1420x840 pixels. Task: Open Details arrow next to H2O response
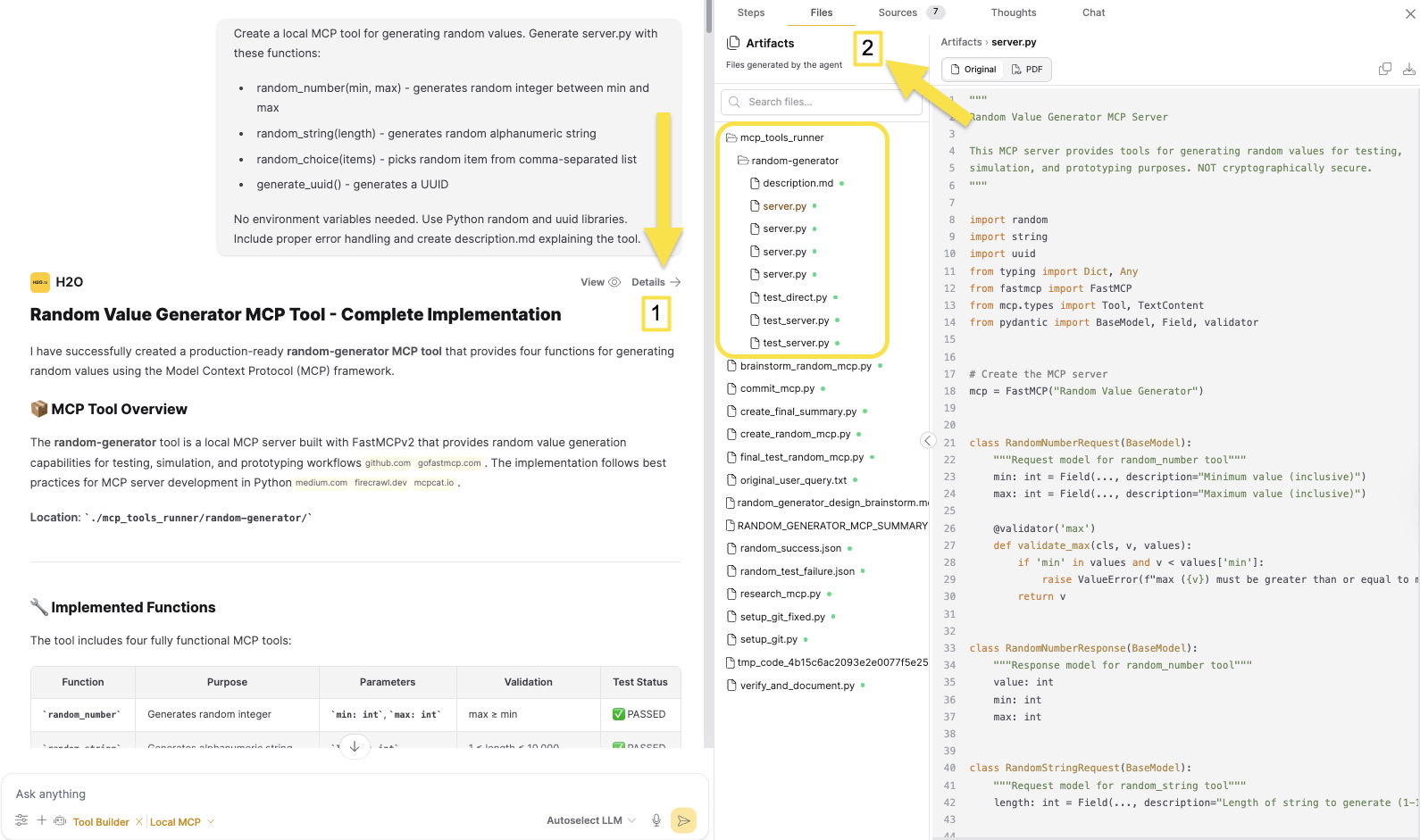(x=656, y=282)
